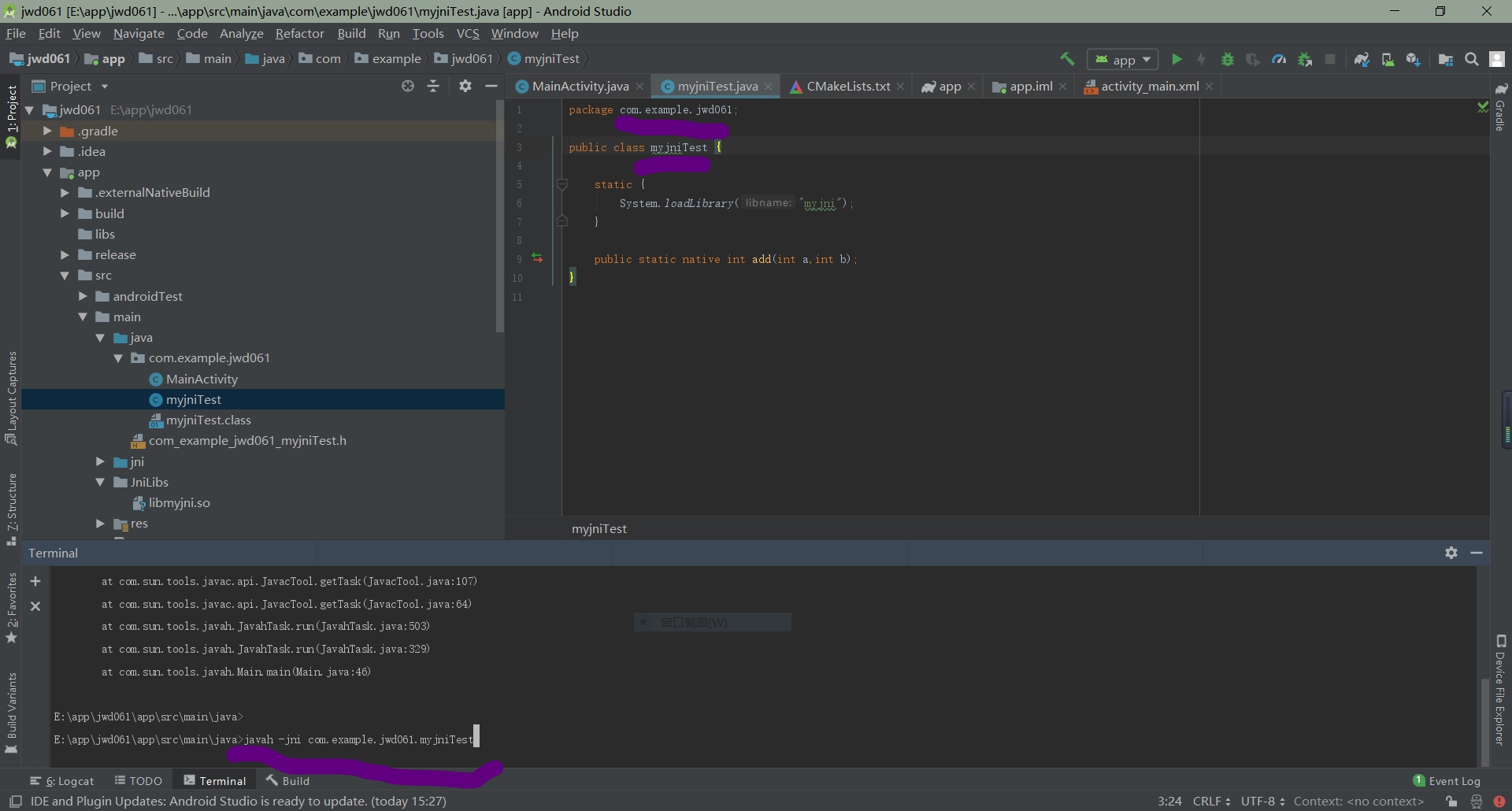
Task: Open AVD Manager icon
Action: click(1388, 59)
